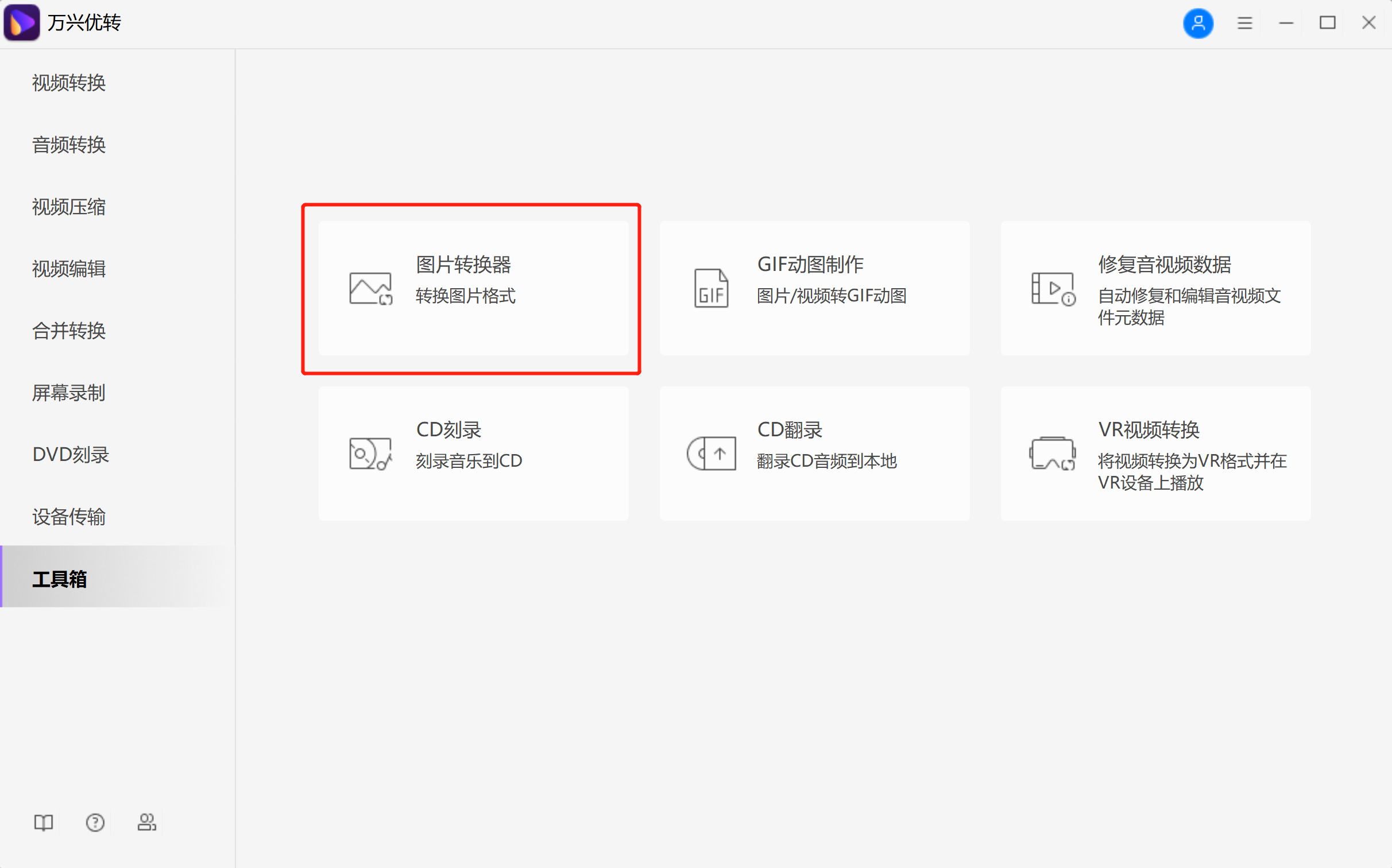Select DVD刻录 in the sidebar
Image resolution: width=1392 pixels, height=868 pixels.
click(x=71, y=455)
